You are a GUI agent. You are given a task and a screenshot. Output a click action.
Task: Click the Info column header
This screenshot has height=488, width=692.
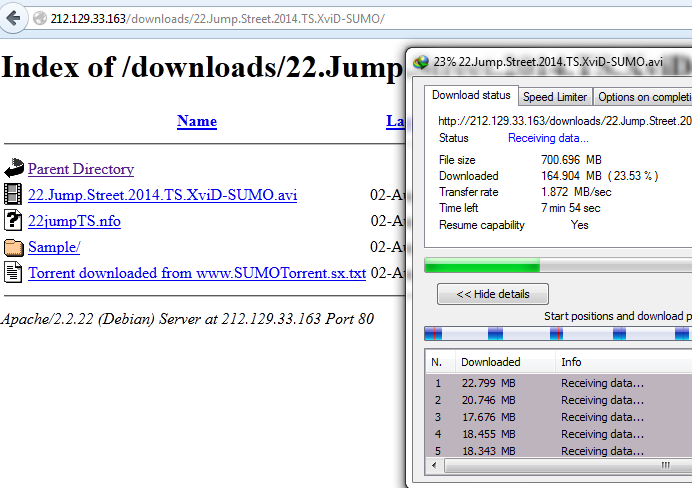[x=624, y=362]
